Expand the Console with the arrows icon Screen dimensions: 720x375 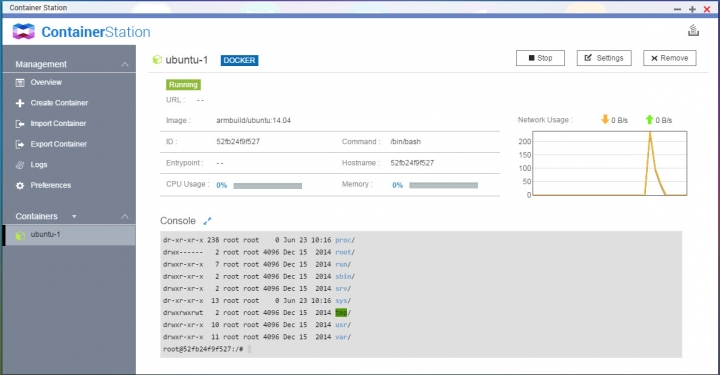pyautogui.click(x=207, y=221)
